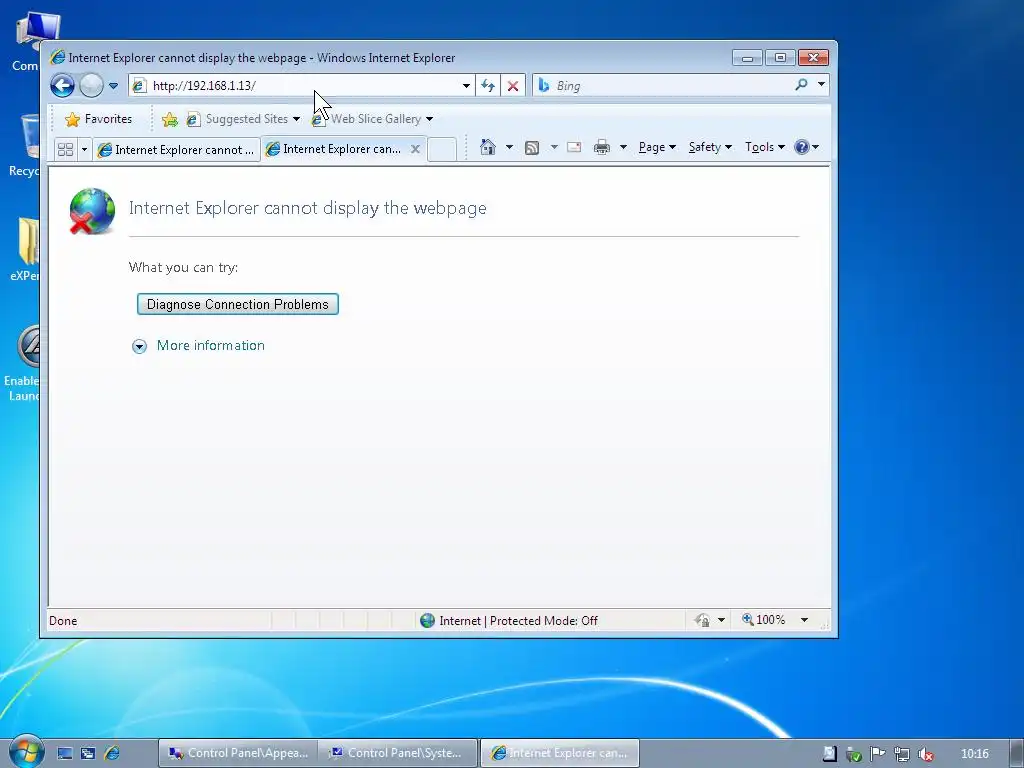Open search provider dropdown arrow

pyautogui.click(x=822, y=84)
